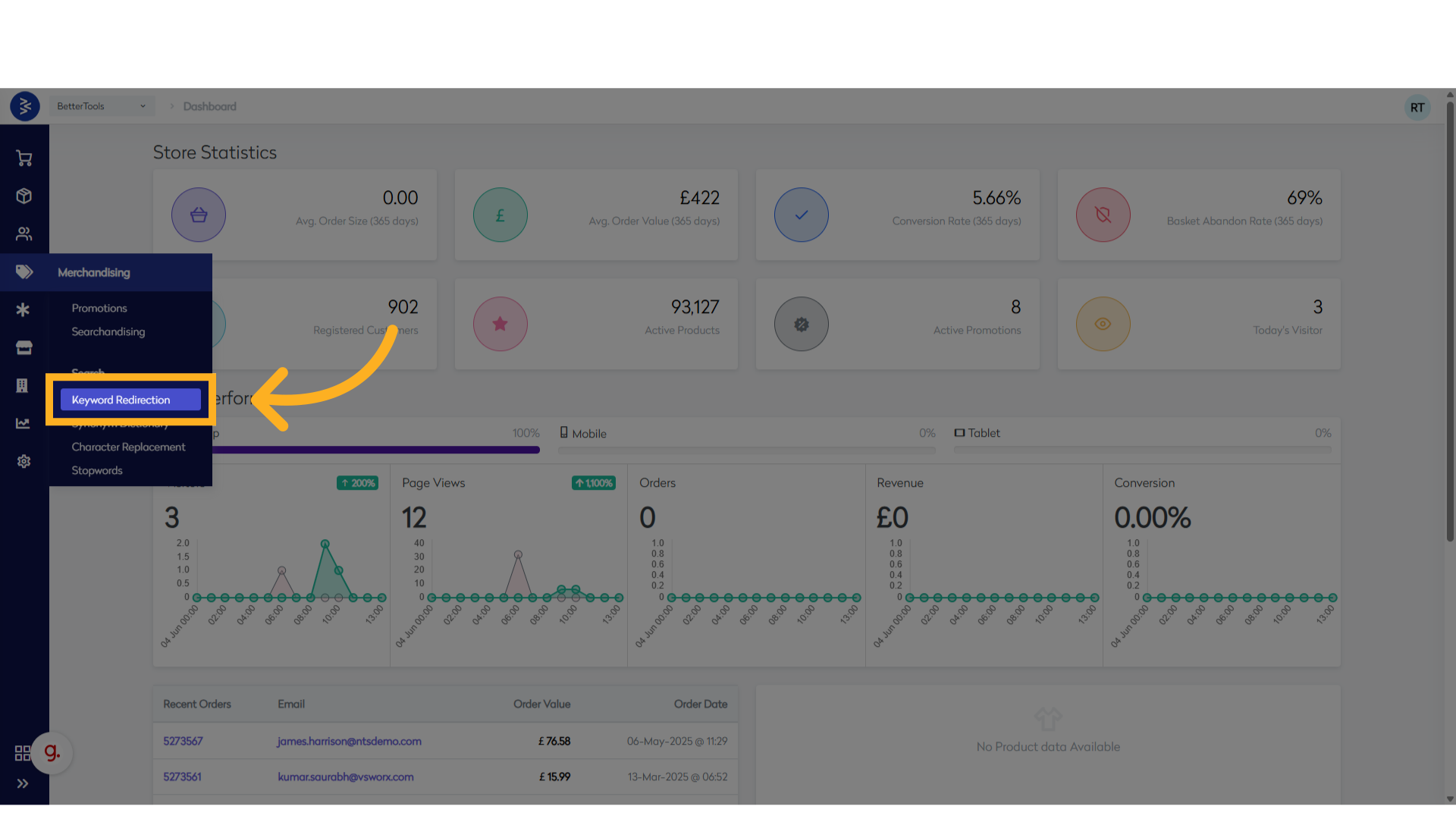Click the apps grid icon

coord(23,753)
